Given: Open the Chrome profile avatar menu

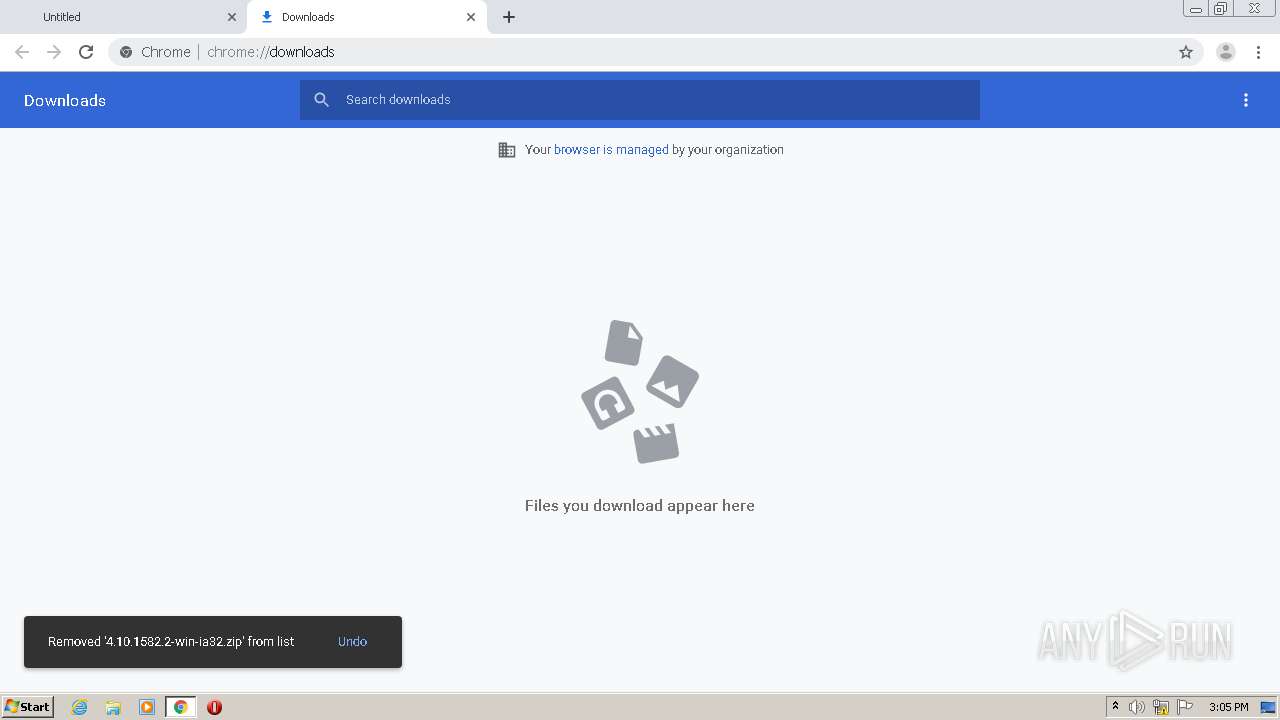Looking at the screenshot, I should click(x=1226, y=52).
